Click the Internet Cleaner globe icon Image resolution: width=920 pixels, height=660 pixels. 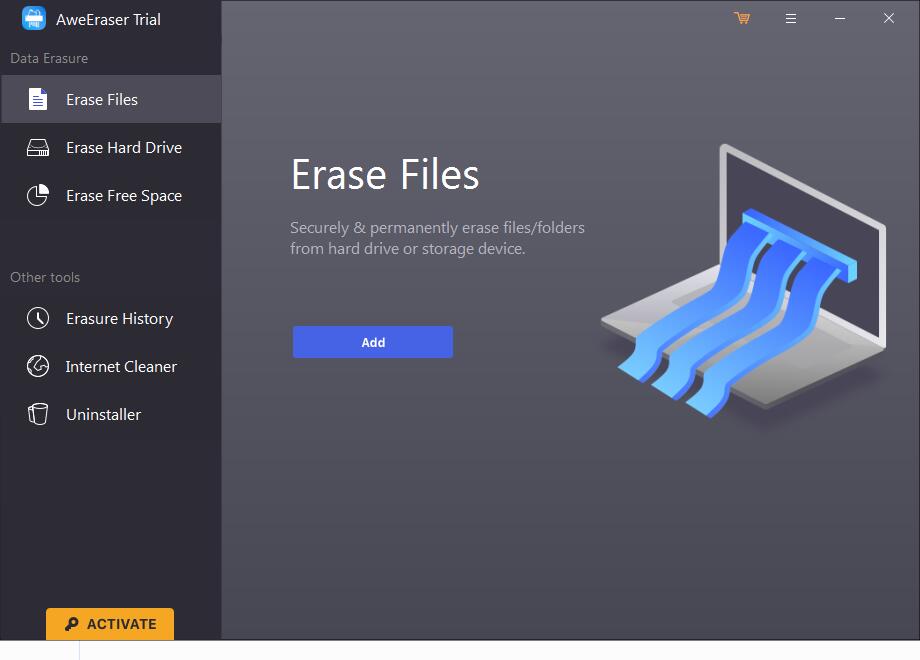tap(37, 366)
